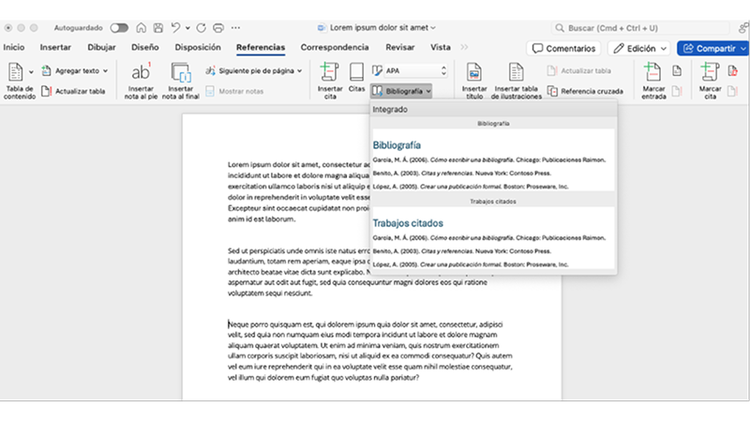Click the Mostrar notas button
The height and width of the screenshot is (422, 750).
tap(234, 91)
